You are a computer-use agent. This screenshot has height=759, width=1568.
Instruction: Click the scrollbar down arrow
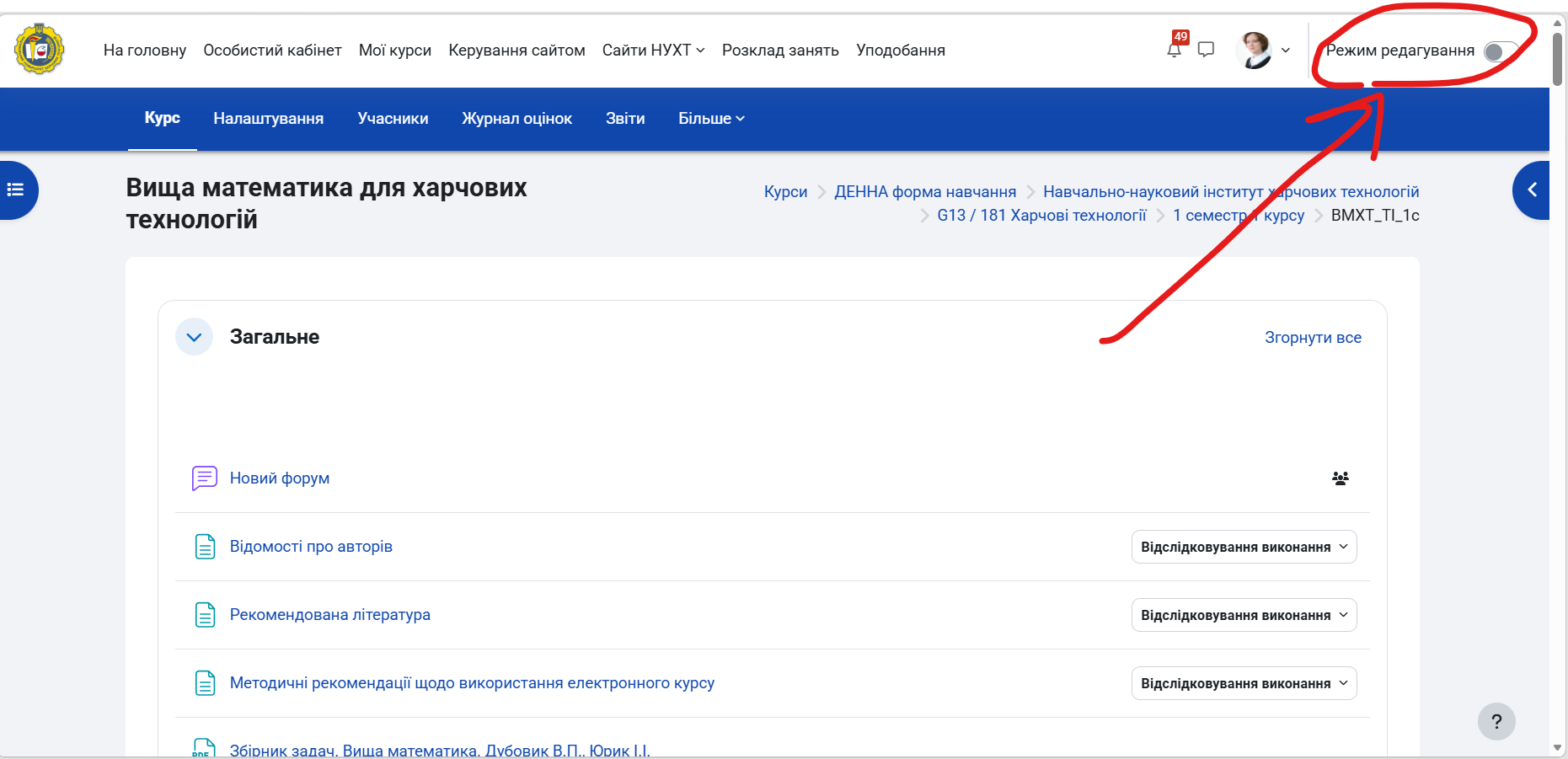(1558, 748)
